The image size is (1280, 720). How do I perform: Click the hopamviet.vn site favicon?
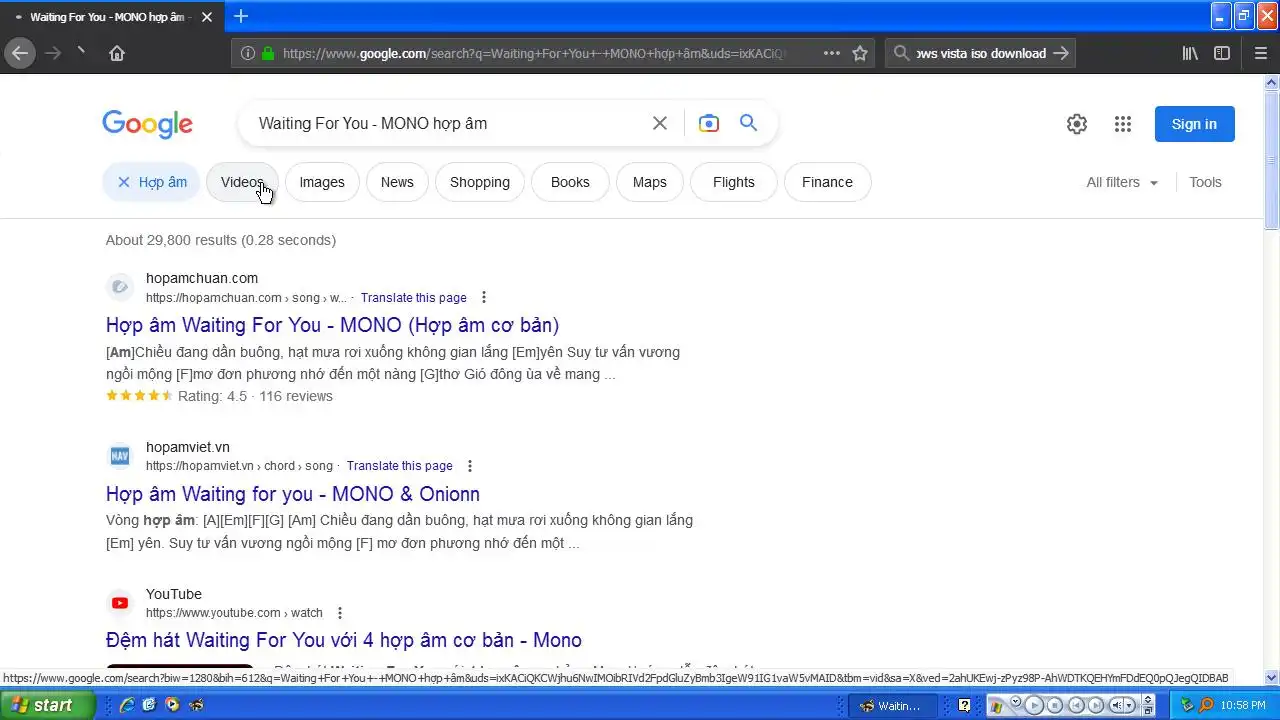coord(120,456)
